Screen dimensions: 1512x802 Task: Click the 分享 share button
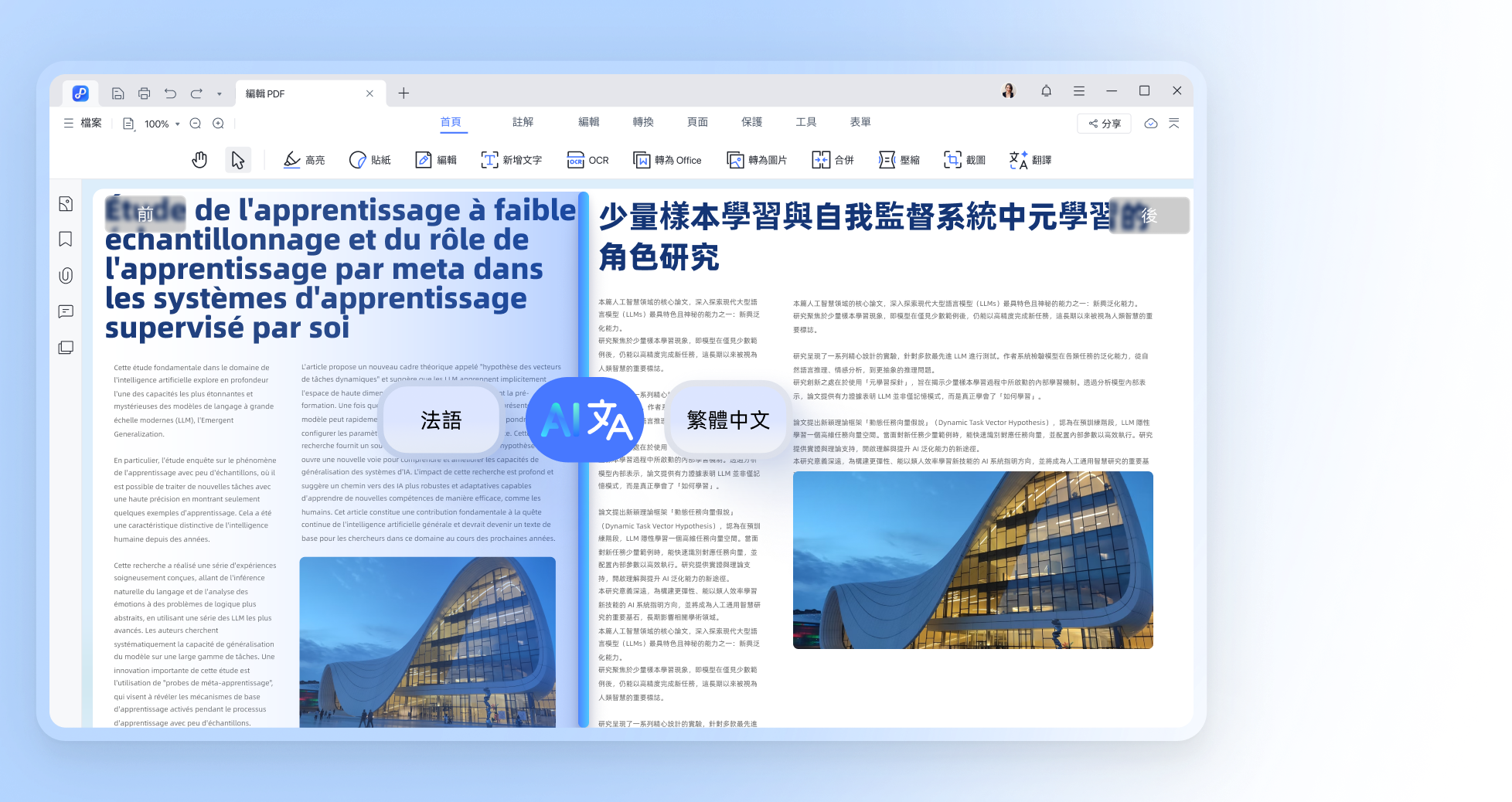coord(1105,124)
